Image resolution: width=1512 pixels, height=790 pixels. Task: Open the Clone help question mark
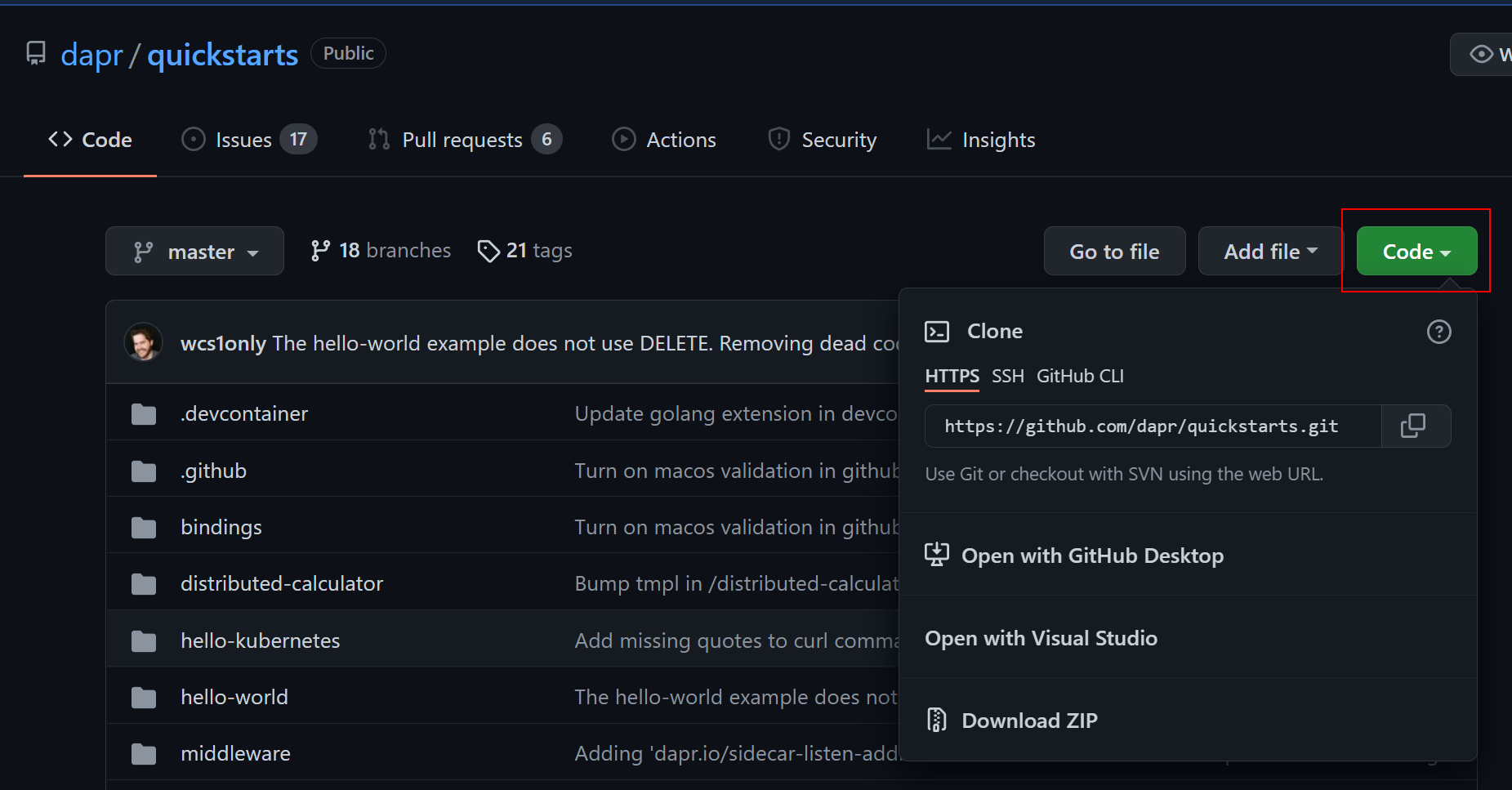(1438, 332)
